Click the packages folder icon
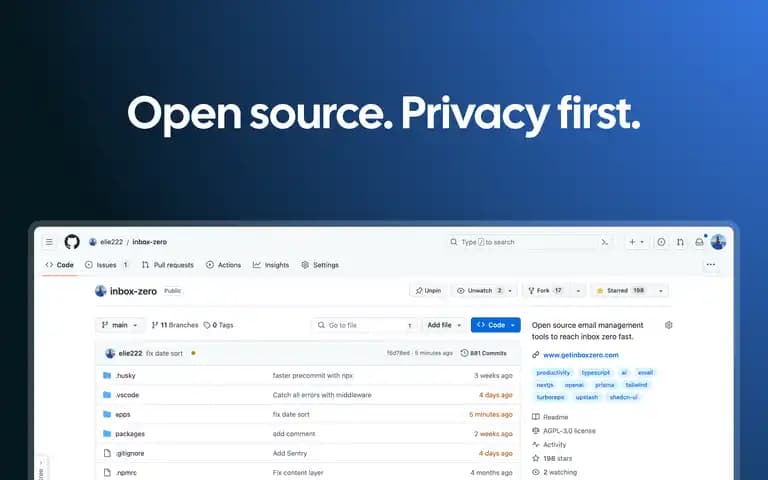Screen dimensions: 768x480 click(x=107, y=433)
